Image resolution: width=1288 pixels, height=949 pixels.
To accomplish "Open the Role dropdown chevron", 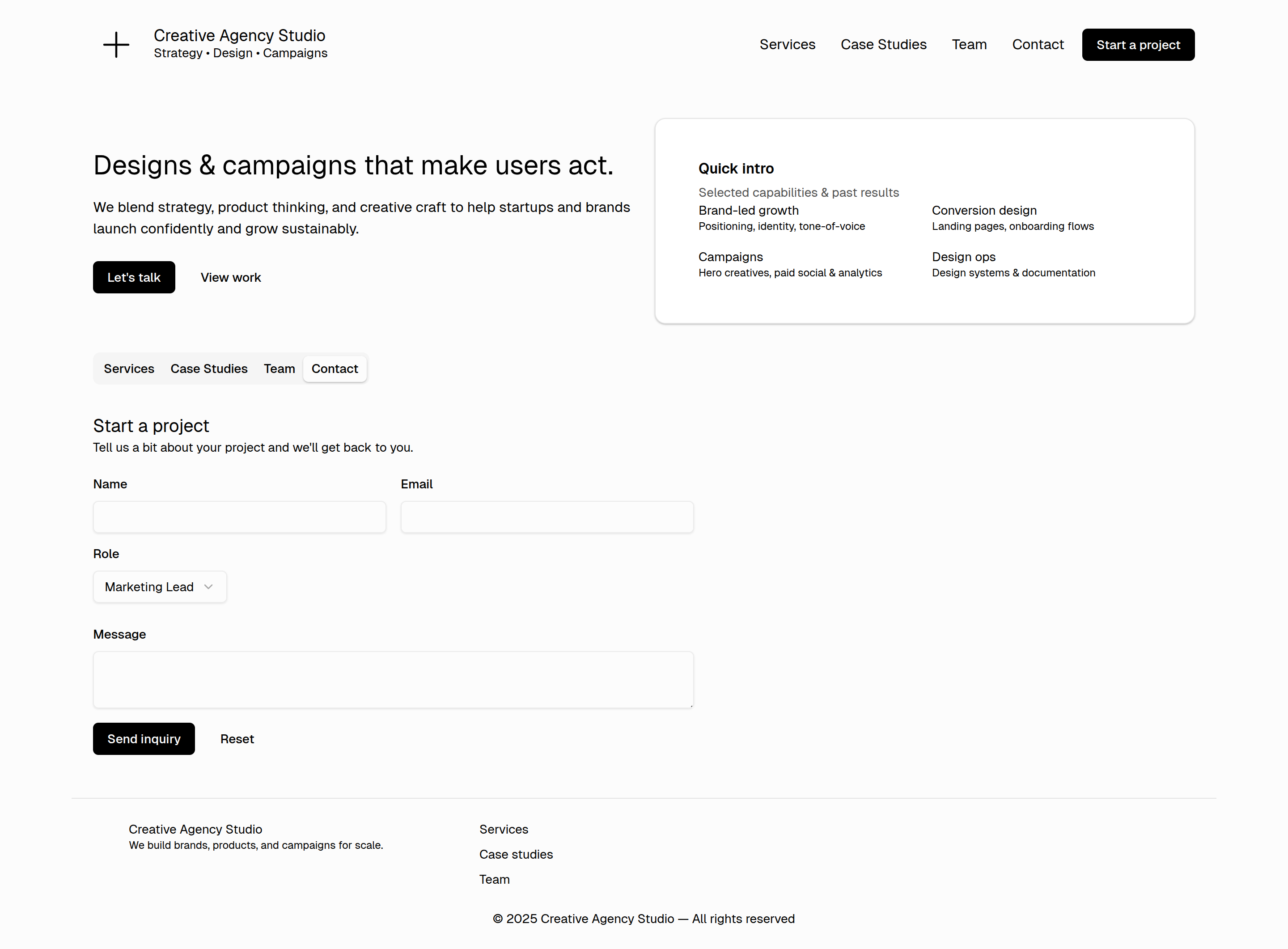I will tap(208, 586).
